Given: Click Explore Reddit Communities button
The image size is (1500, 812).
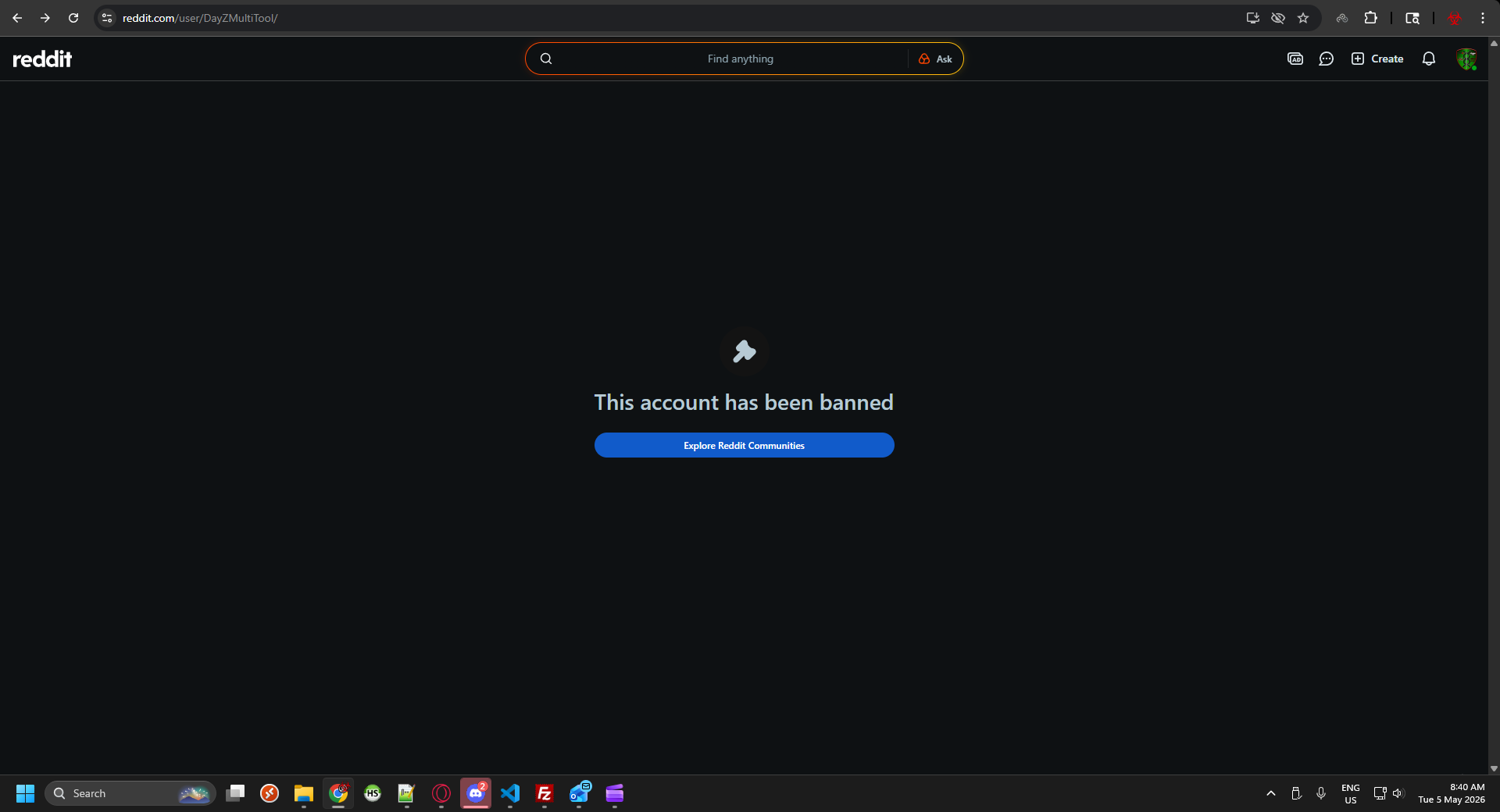Looking at the screenshot, I should (x=744, y=445).
